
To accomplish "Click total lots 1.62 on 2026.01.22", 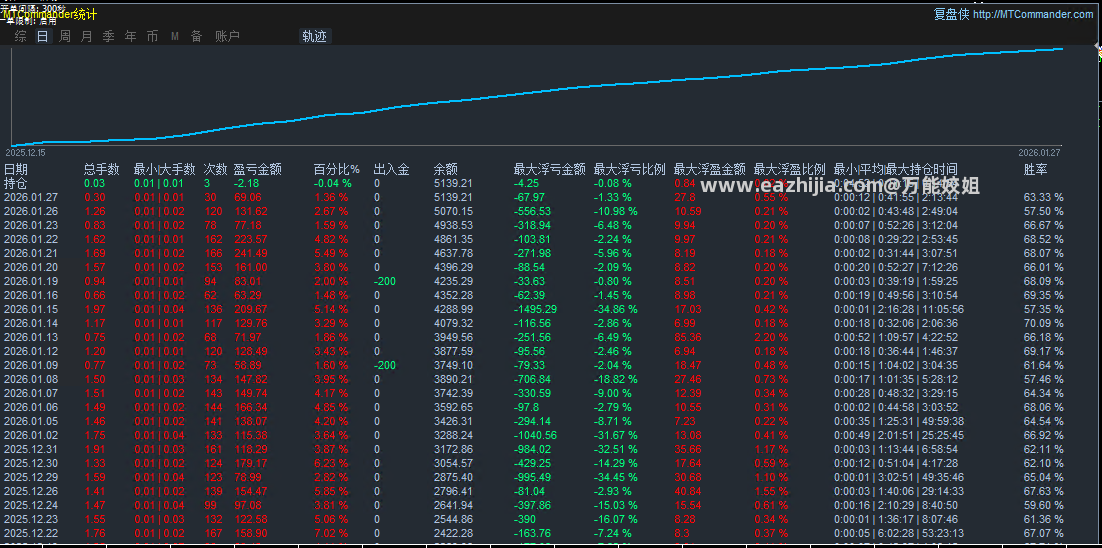I will [95, 240].
